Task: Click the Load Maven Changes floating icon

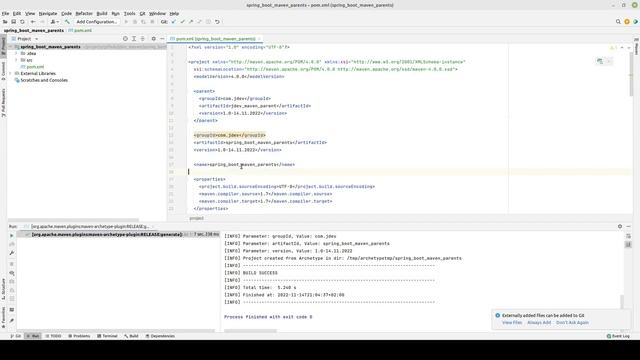Action: 600,61
